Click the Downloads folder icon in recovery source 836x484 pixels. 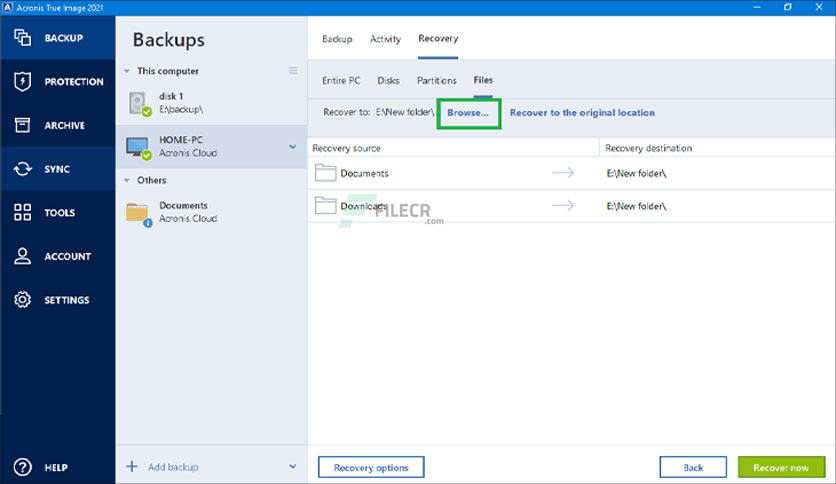325,205
